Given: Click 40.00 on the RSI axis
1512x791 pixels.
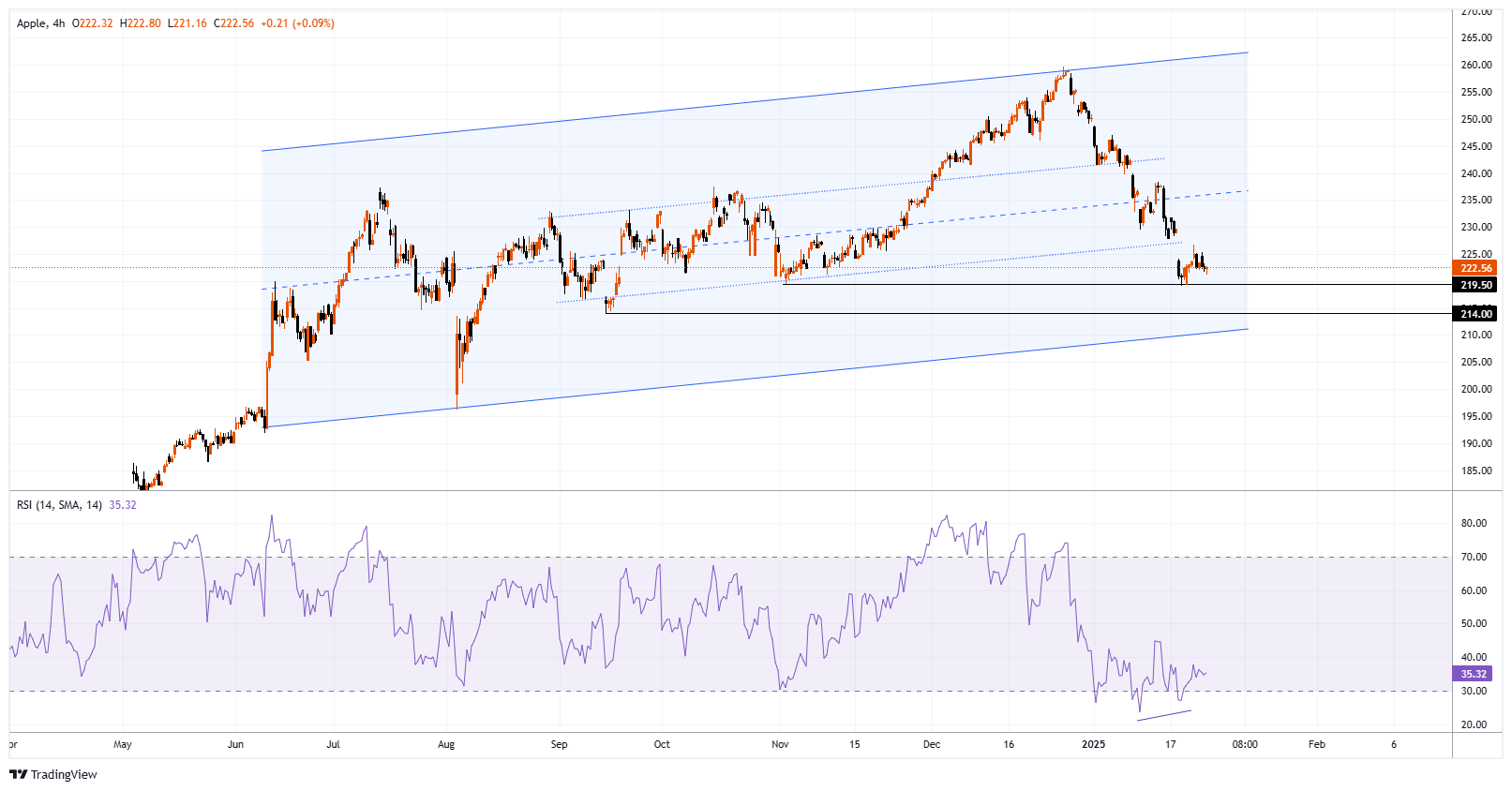Looking at the screenshot, I should pyautogui.click(x=1474, y=658).
